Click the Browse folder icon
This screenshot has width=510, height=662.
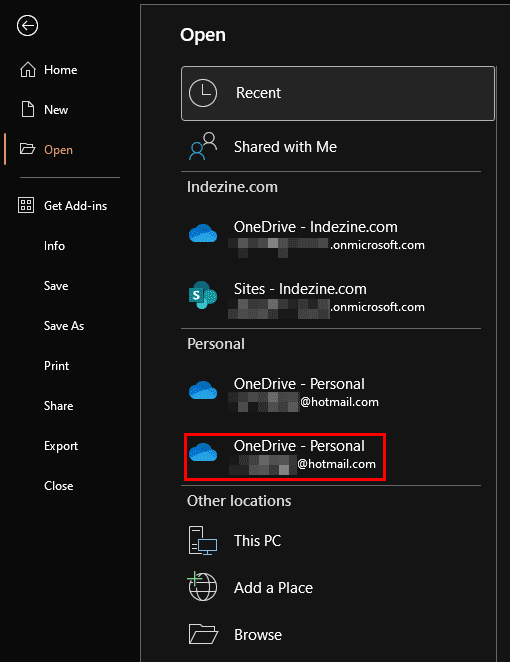(x=203, y=634)
